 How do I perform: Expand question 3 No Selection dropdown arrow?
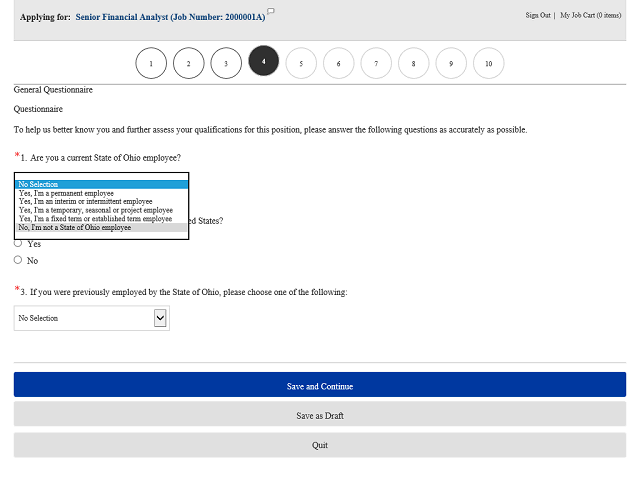click(160, 318)
